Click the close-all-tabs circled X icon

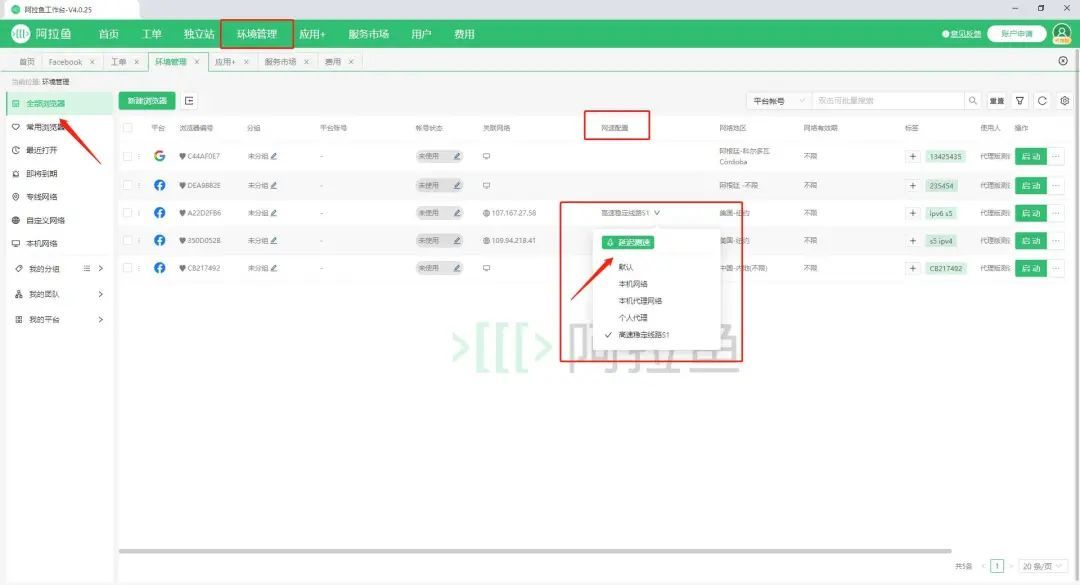1063,61
